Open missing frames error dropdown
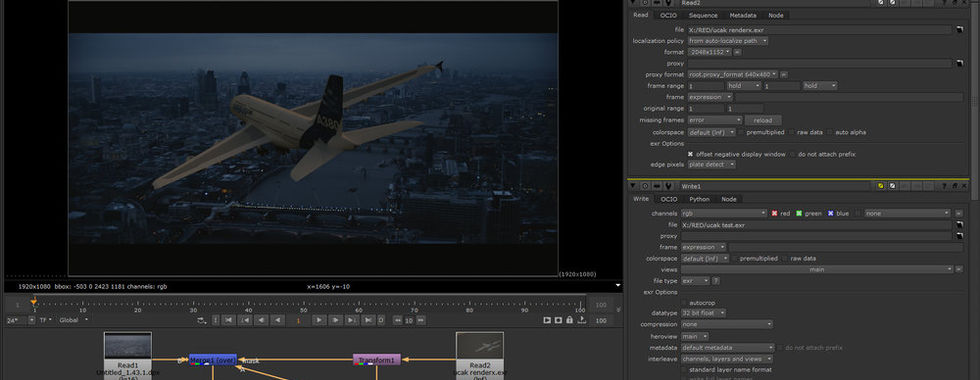 coord(714,119)
